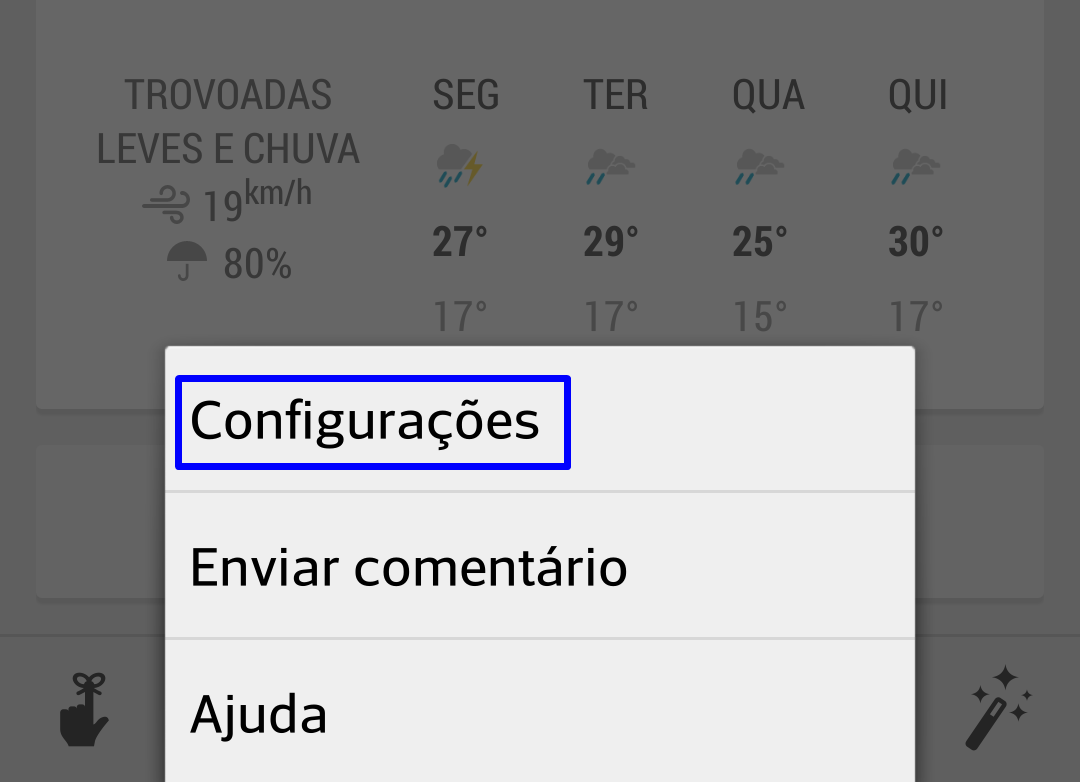The height and width of the screenshot is (782, 1080).
Task: Select the QUI forecast day label
Action: (917, 95)
